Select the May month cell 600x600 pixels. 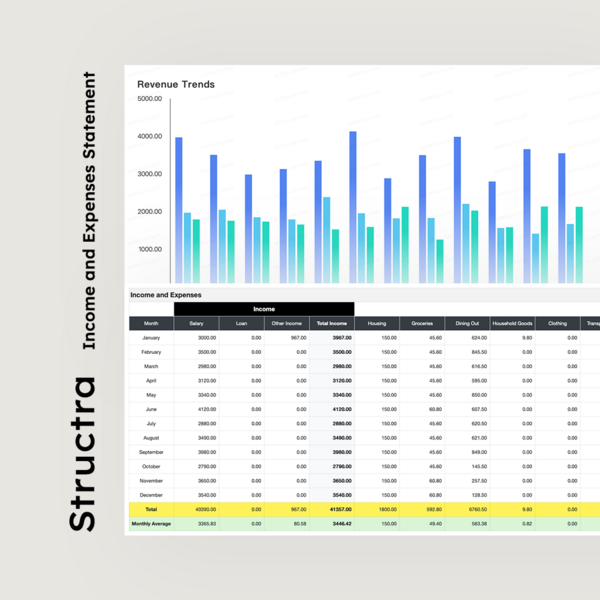pyautogui.click(x=151, y=395)
